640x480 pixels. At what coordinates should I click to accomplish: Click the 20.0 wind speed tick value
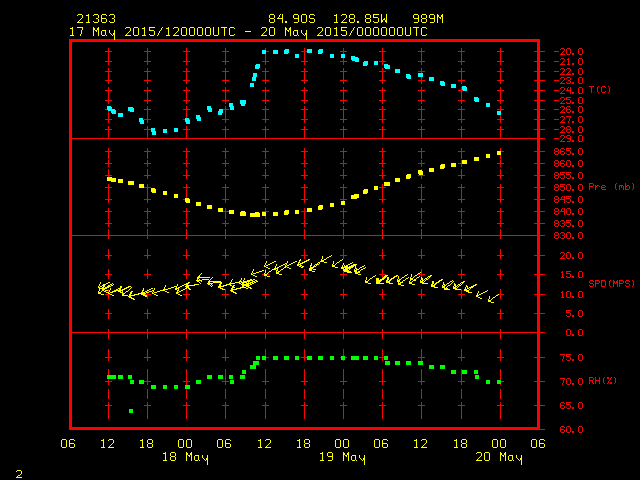pyautogui.click(x=572, y=256)
